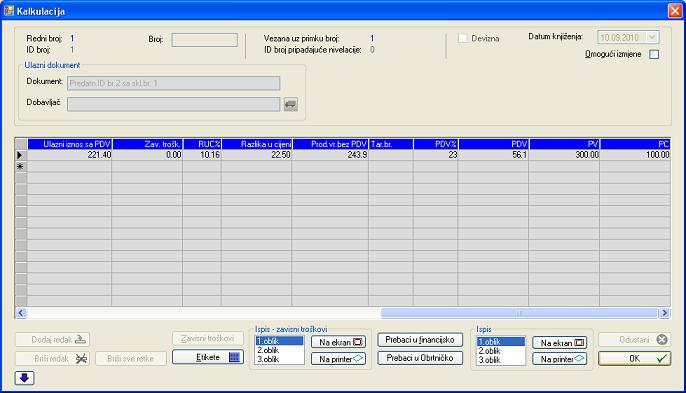Select 1.oblik in Ispis - zavisni troškovi list
This screenshot has height=393, width=686.
(x=279, y=341)
